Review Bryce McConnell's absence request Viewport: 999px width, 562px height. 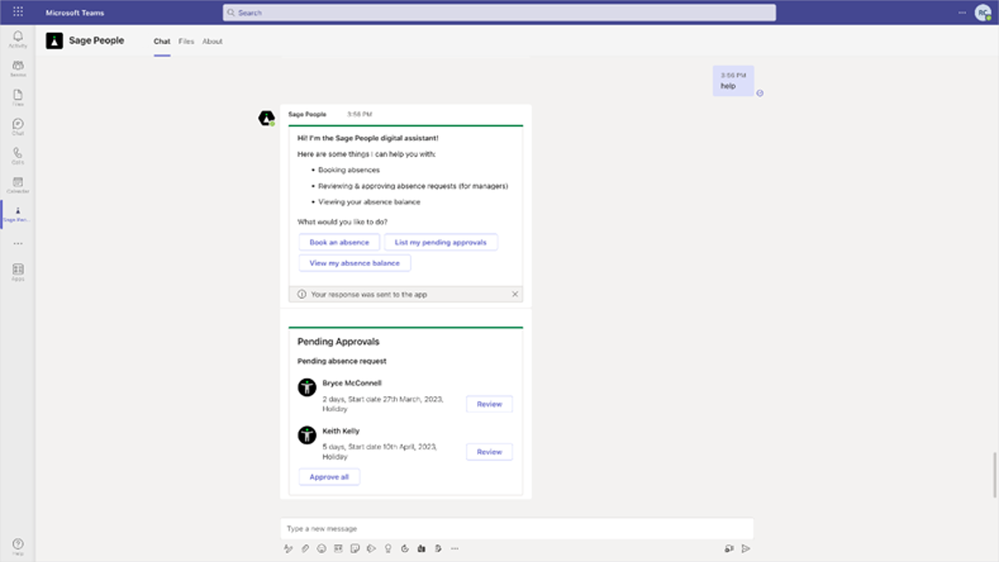(x=489, y=404)
